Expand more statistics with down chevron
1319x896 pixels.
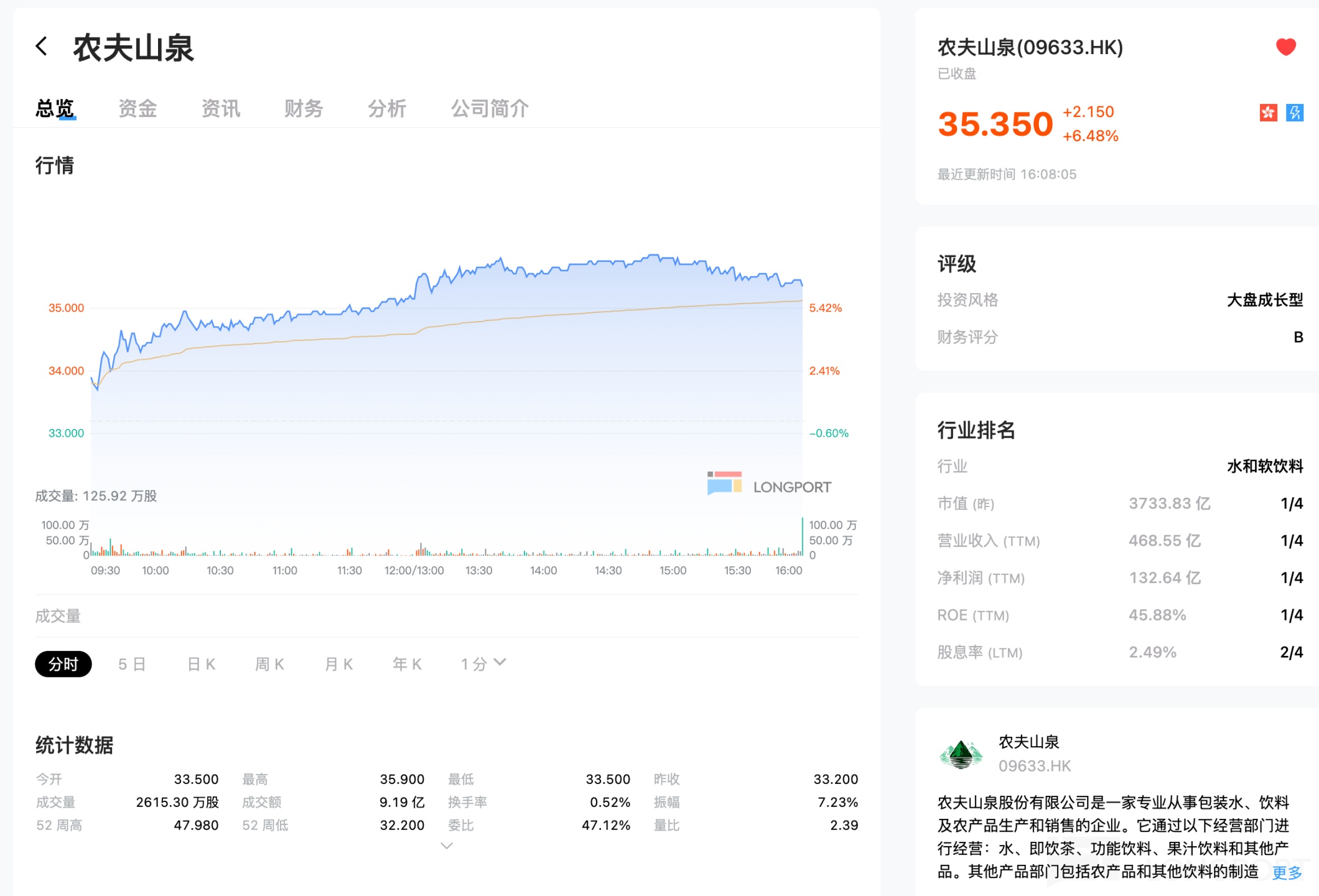click(x=446, y=846)
